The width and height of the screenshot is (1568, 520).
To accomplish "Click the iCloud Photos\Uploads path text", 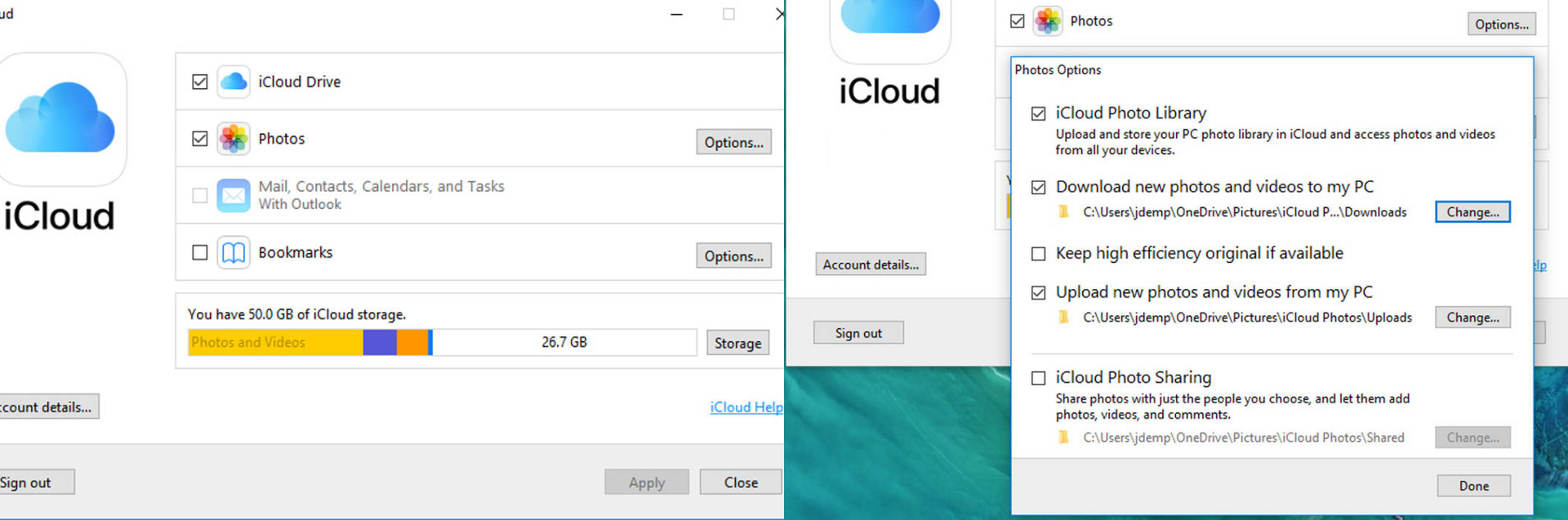I will [1247, 318].
